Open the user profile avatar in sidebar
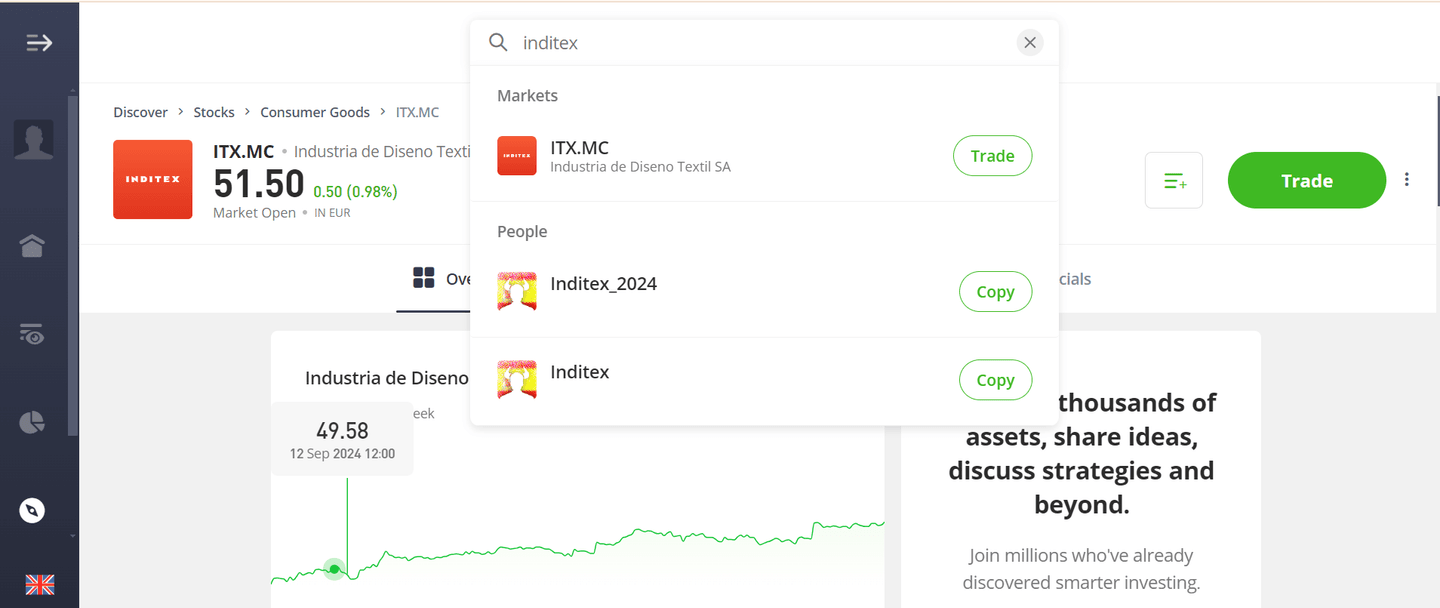The width and height of the screenshot is (1440, 608). [x=34, y=140]
